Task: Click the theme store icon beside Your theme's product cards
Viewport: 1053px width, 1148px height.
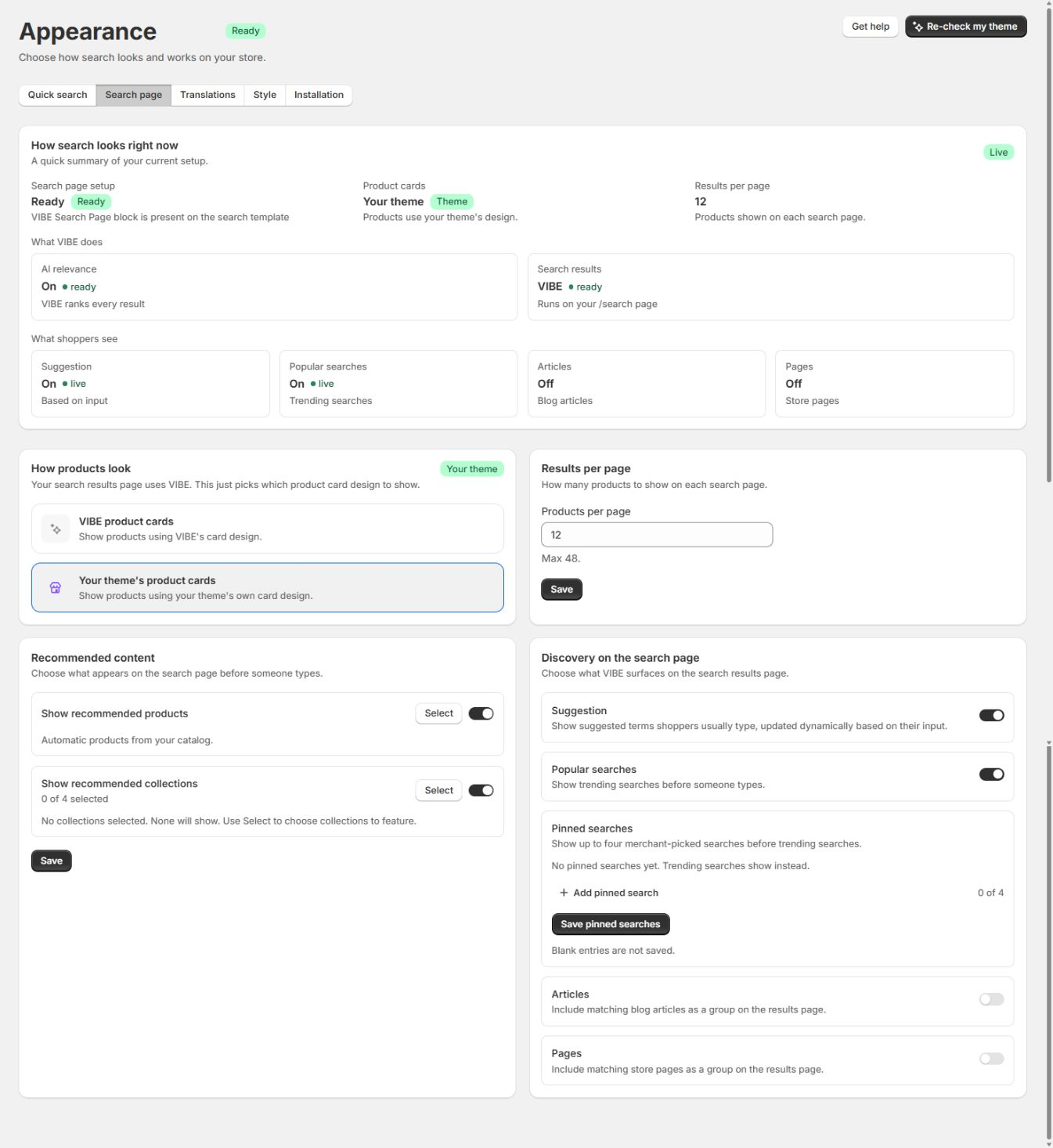Action: pyautogui.click(x=56, y=588)
